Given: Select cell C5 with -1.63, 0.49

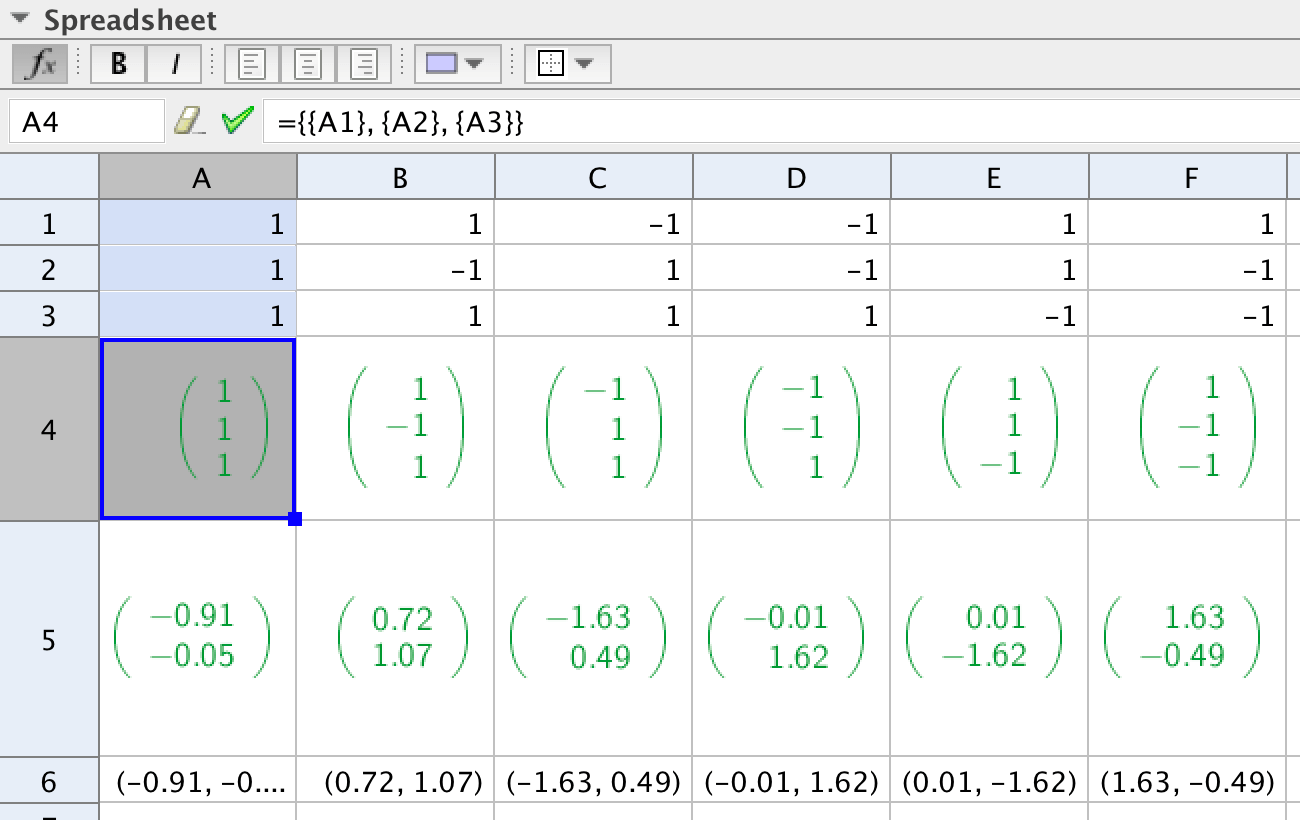Looking at the screenshot, I should coord(594,639).
